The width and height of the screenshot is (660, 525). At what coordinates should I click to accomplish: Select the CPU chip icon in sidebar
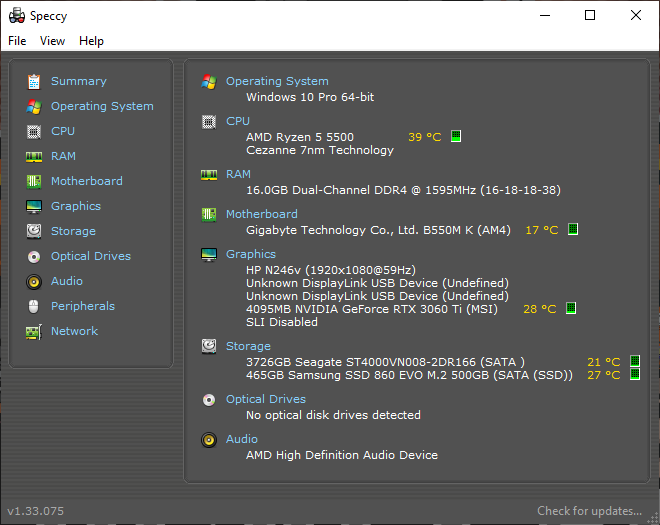tap(34, 132)
